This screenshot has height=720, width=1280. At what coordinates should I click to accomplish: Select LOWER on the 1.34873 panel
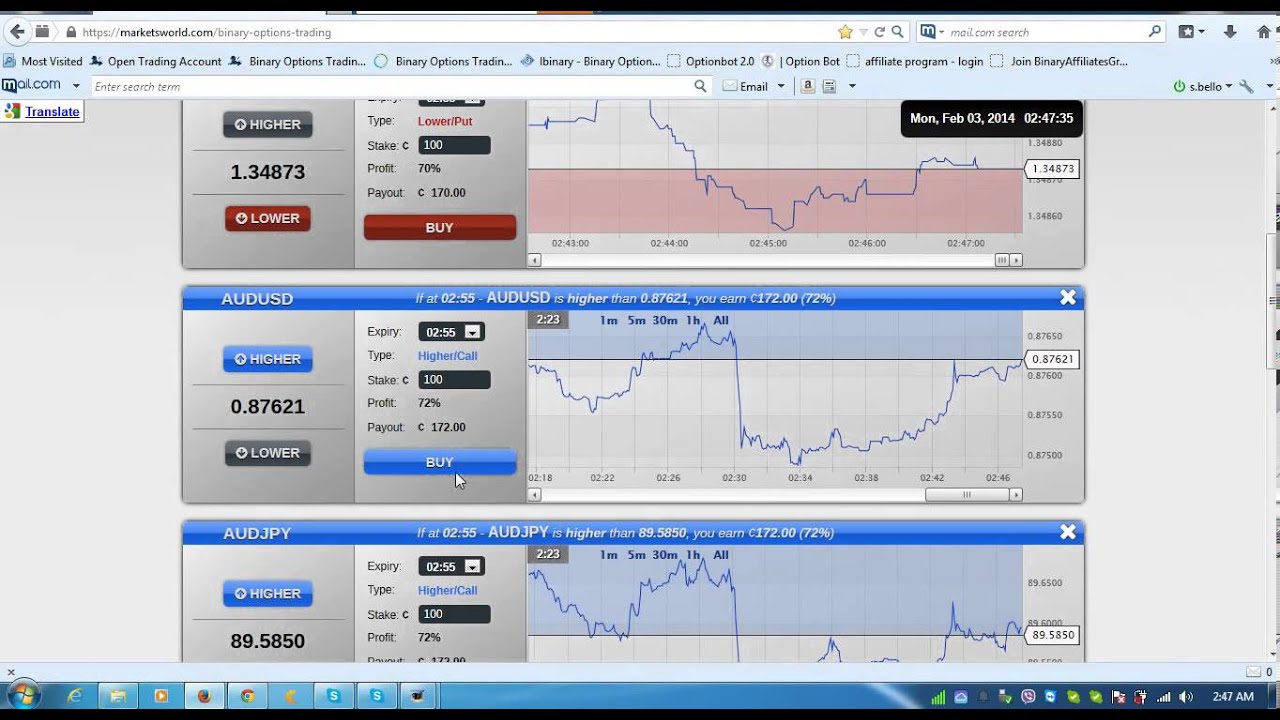point(268,218)
